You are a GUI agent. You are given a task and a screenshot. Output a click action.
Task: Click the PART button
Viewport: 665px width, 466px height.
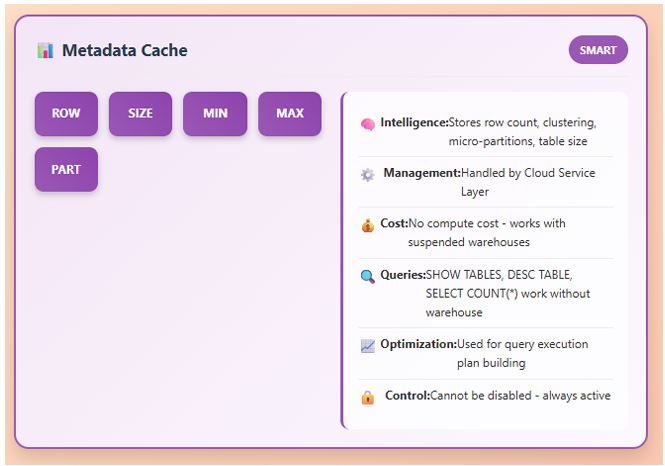tap(66, 170)
